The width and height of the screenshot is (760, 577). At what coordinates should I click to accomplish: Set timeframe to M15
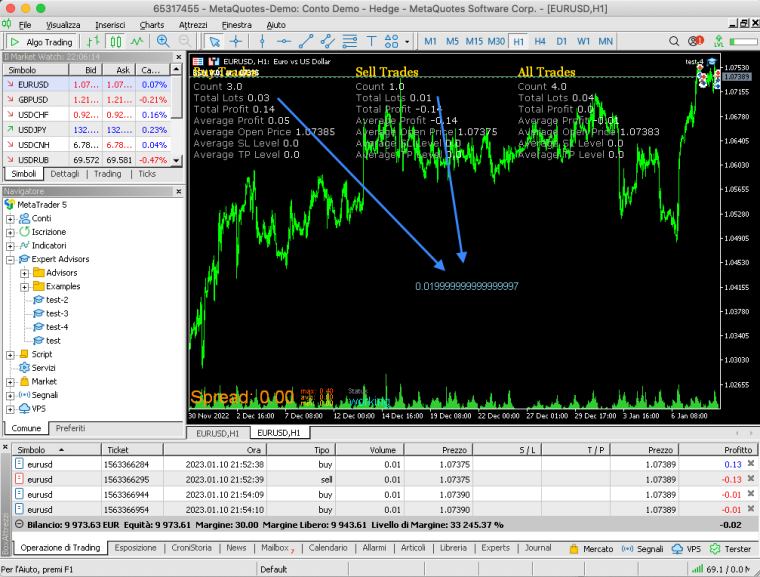[x=474, y=42]
